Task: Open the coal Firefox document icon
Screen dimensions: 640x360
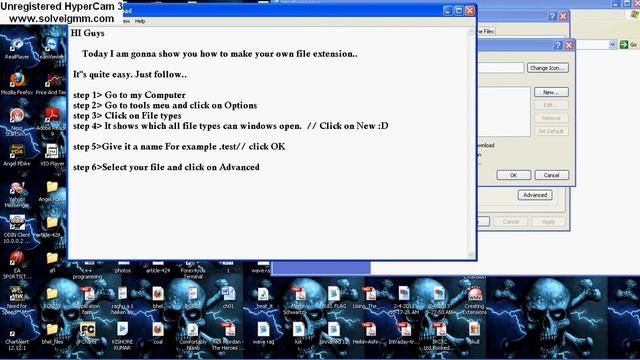Action: 158,330
